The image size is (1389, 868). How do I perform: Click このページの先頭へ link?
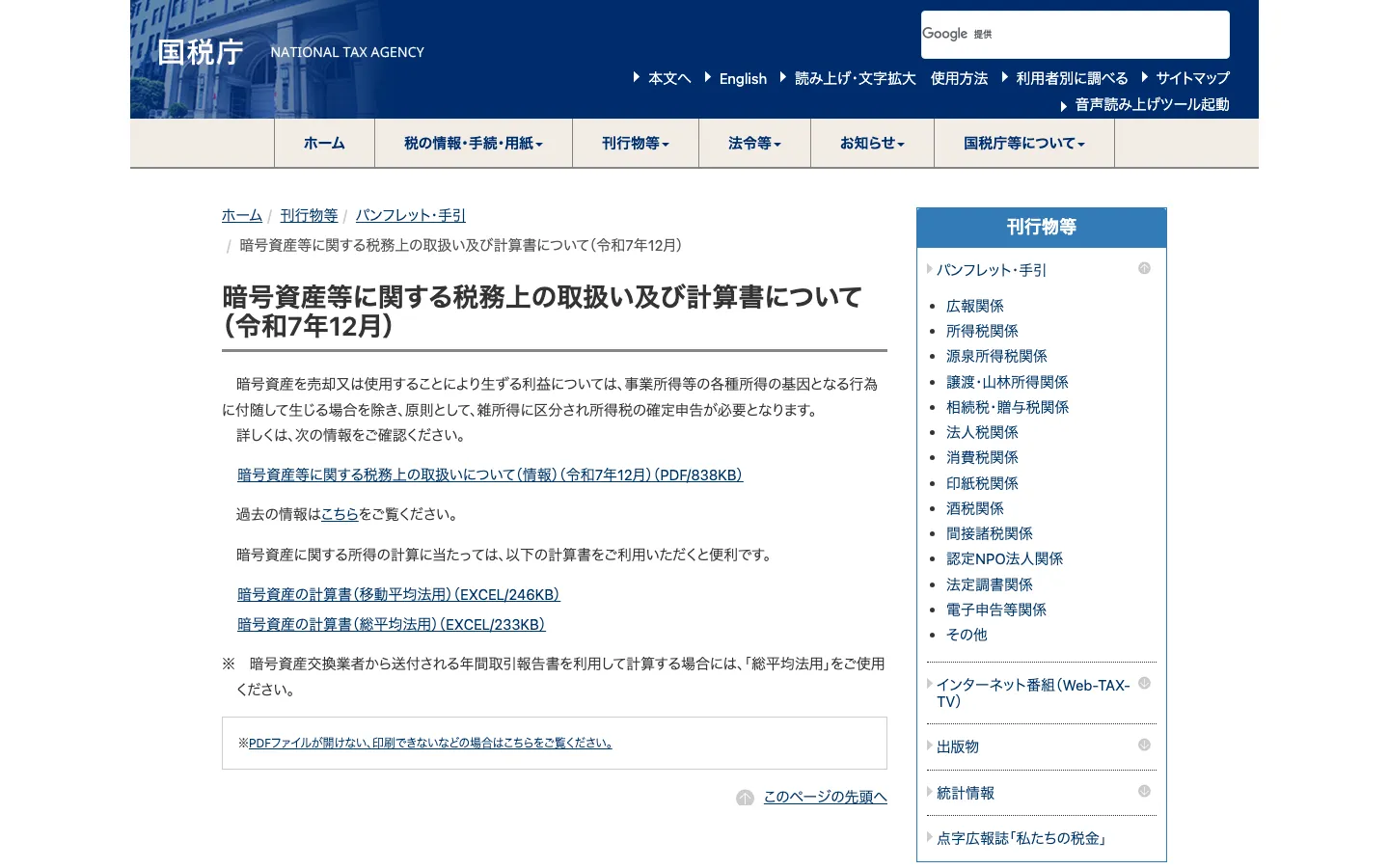[x=825, y=797]
